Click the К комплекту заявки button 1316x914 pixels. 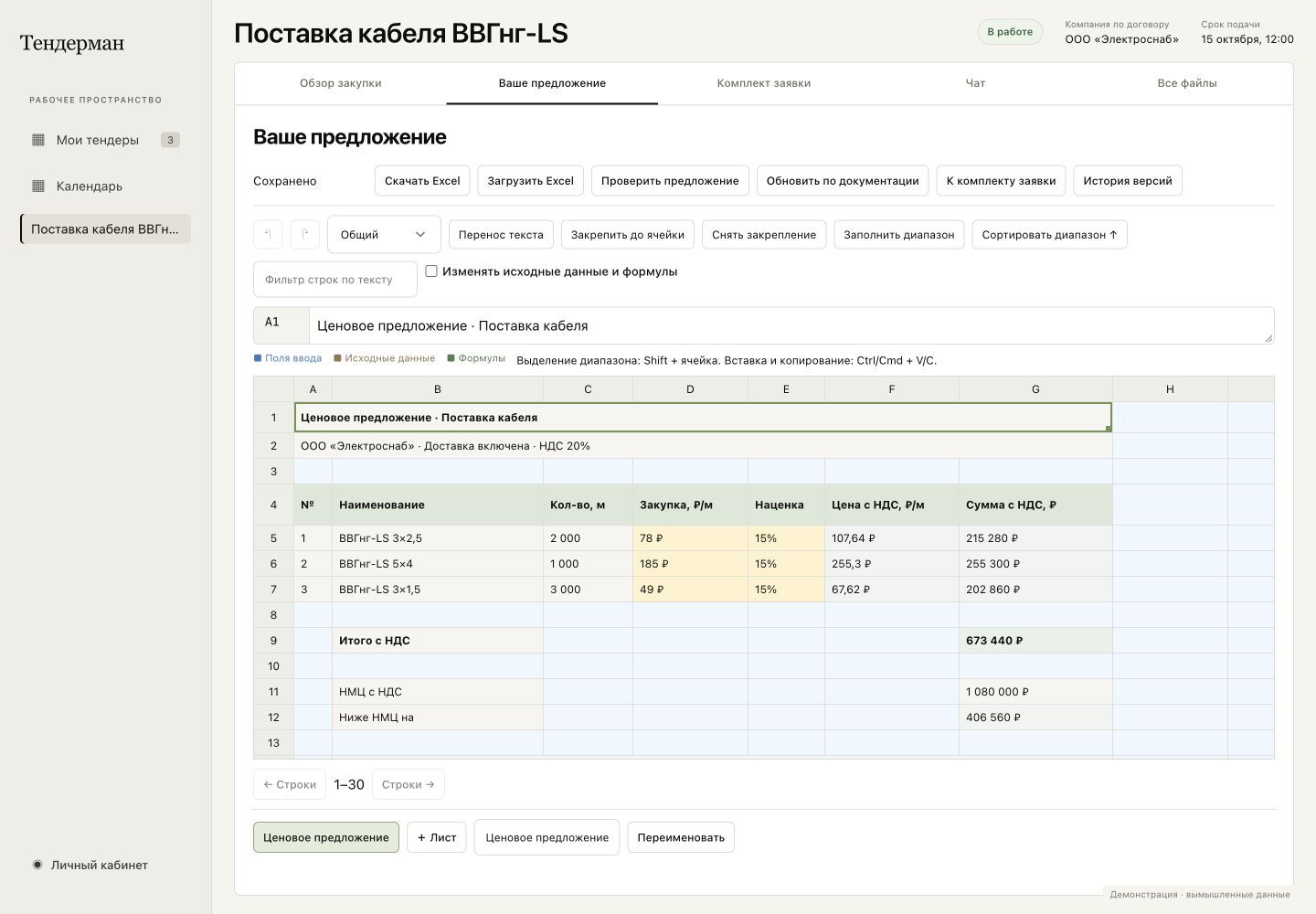(x=1001, y=181)
